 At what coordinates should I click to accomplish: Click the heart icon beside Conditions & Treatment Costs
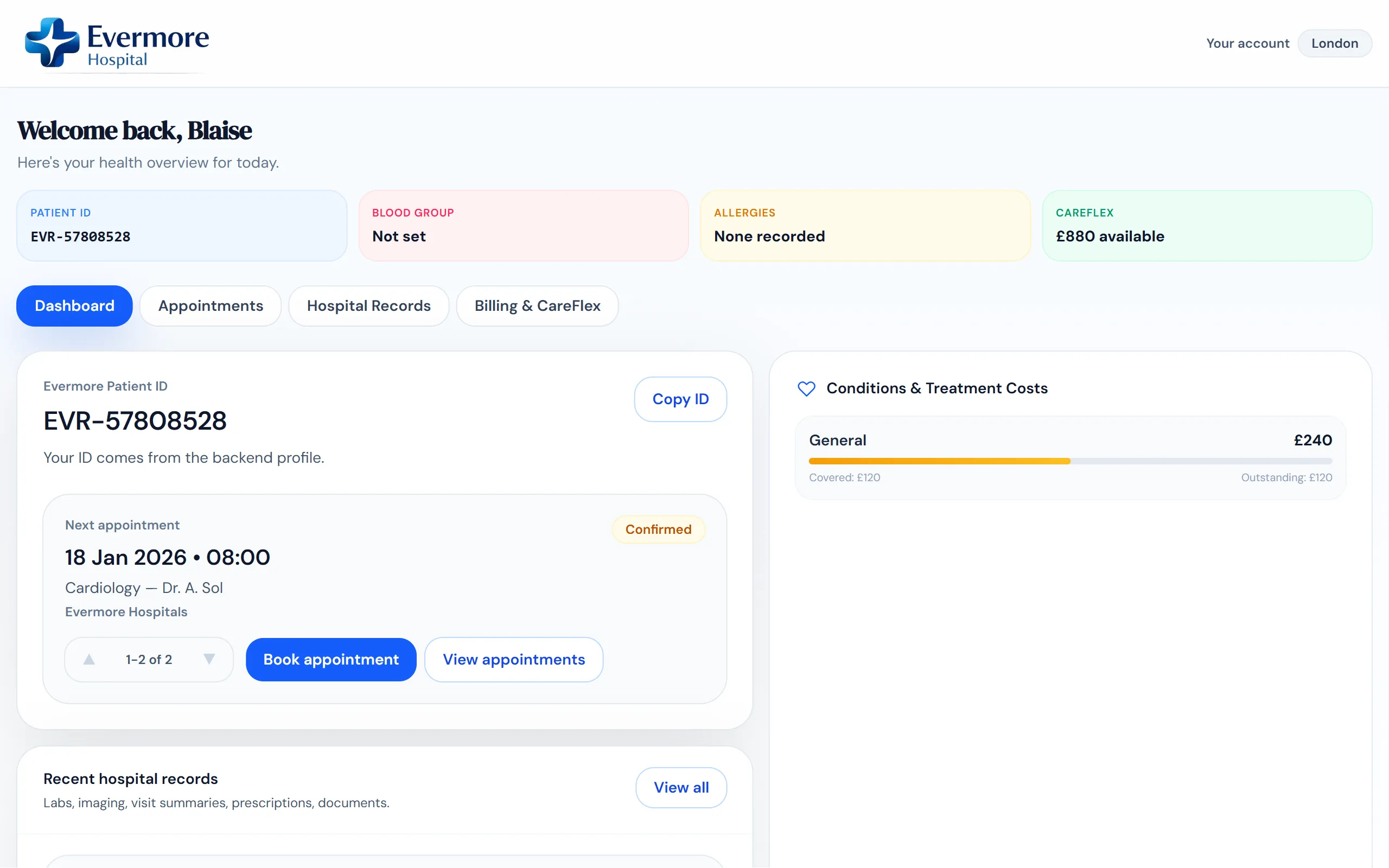[x=806, y=388]
